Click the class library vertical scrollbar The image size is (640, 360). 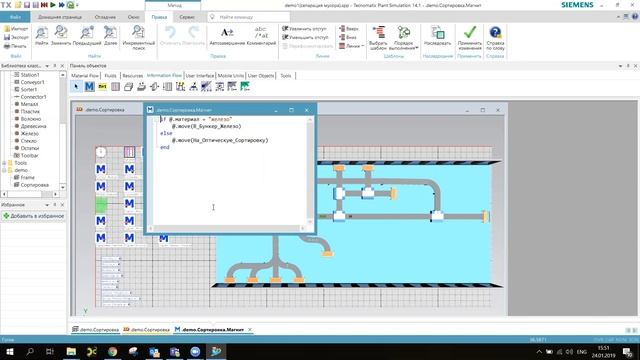(63, 131)
